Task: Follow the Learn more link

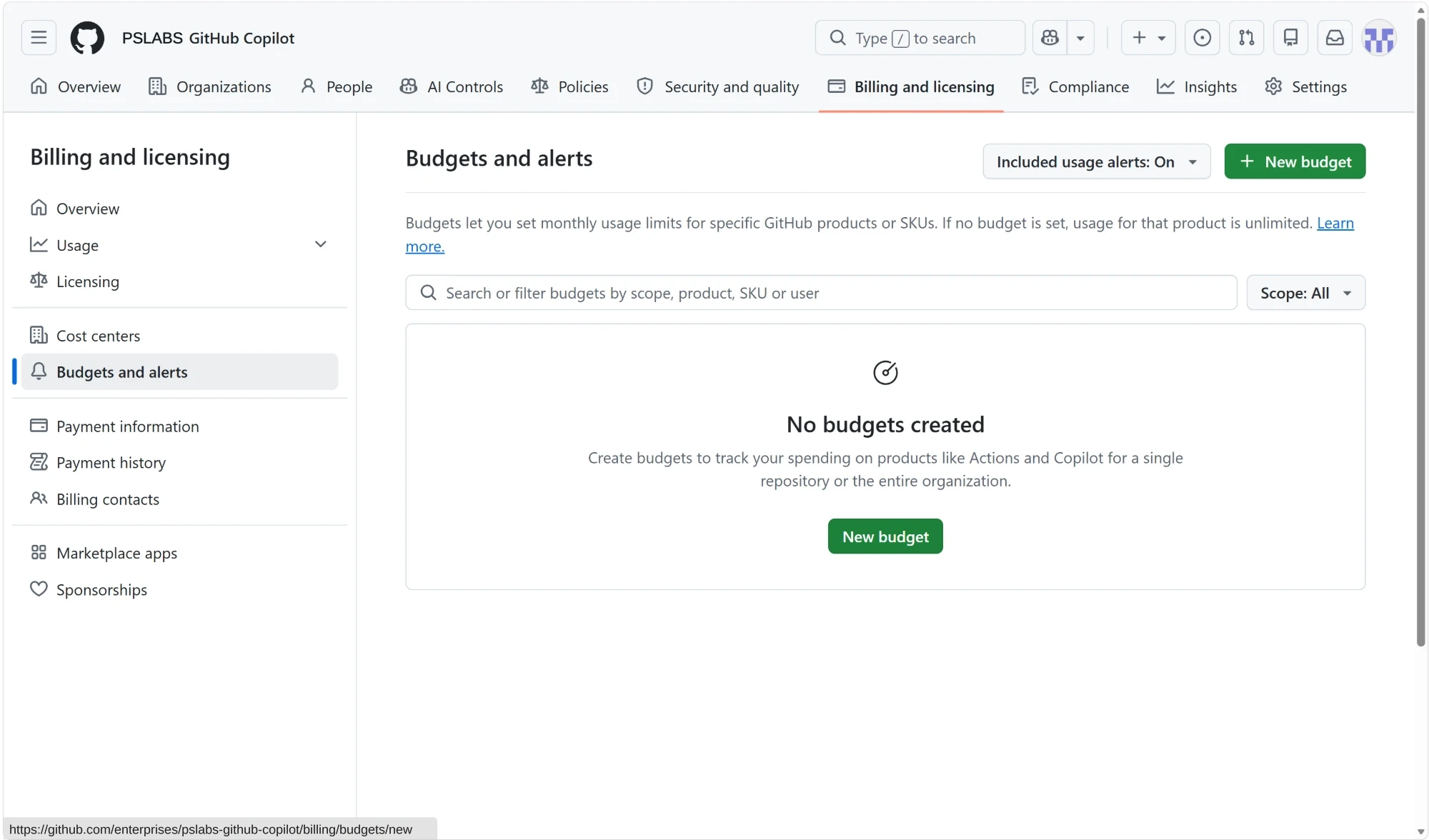Action: coord(1335,223)
